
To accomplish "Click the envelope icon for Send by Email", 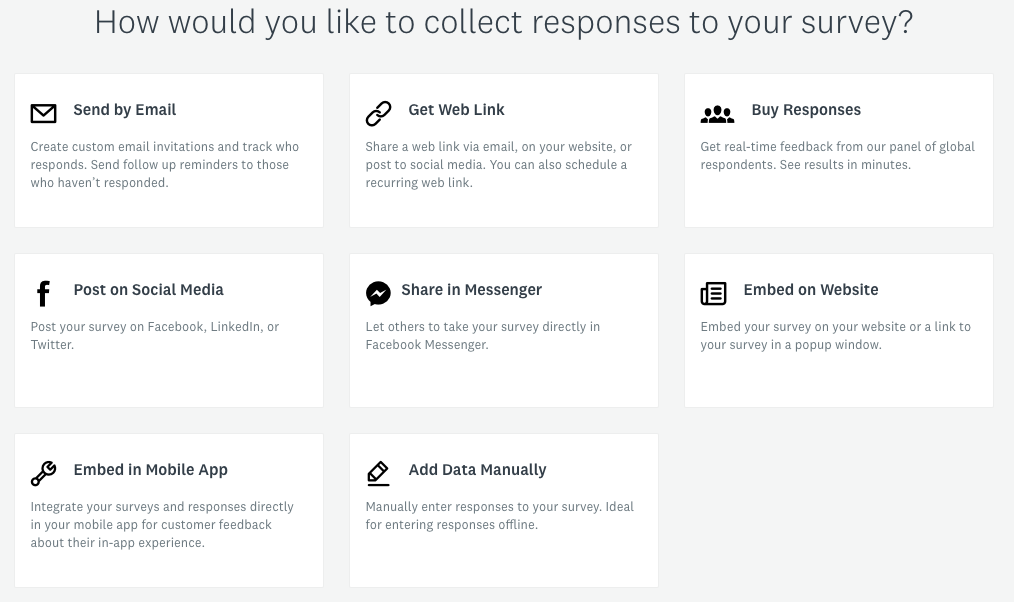I will (43, 113).
